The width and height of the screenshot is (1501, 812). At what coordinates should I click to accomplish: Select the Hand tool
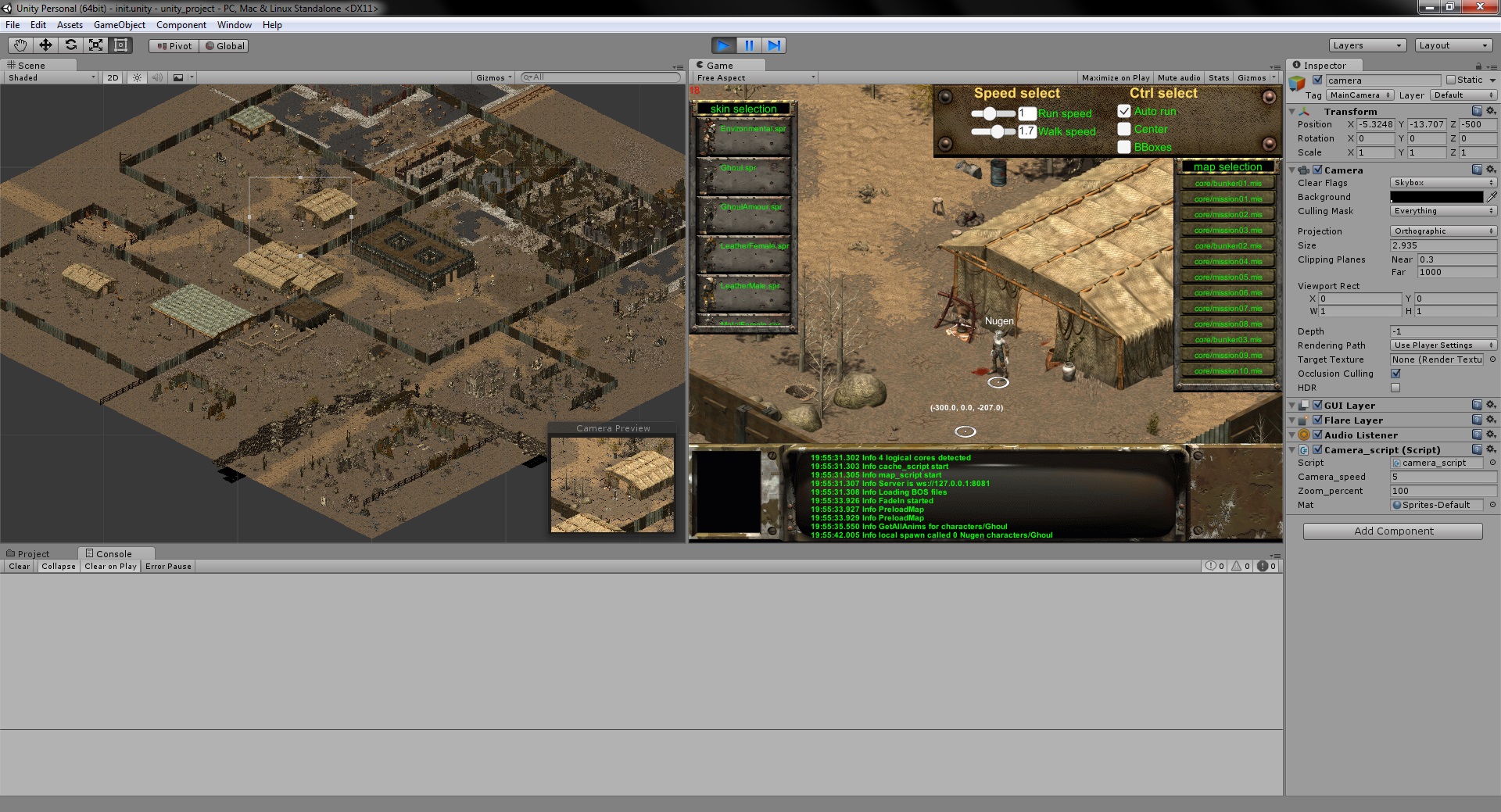tap(20, 45)
